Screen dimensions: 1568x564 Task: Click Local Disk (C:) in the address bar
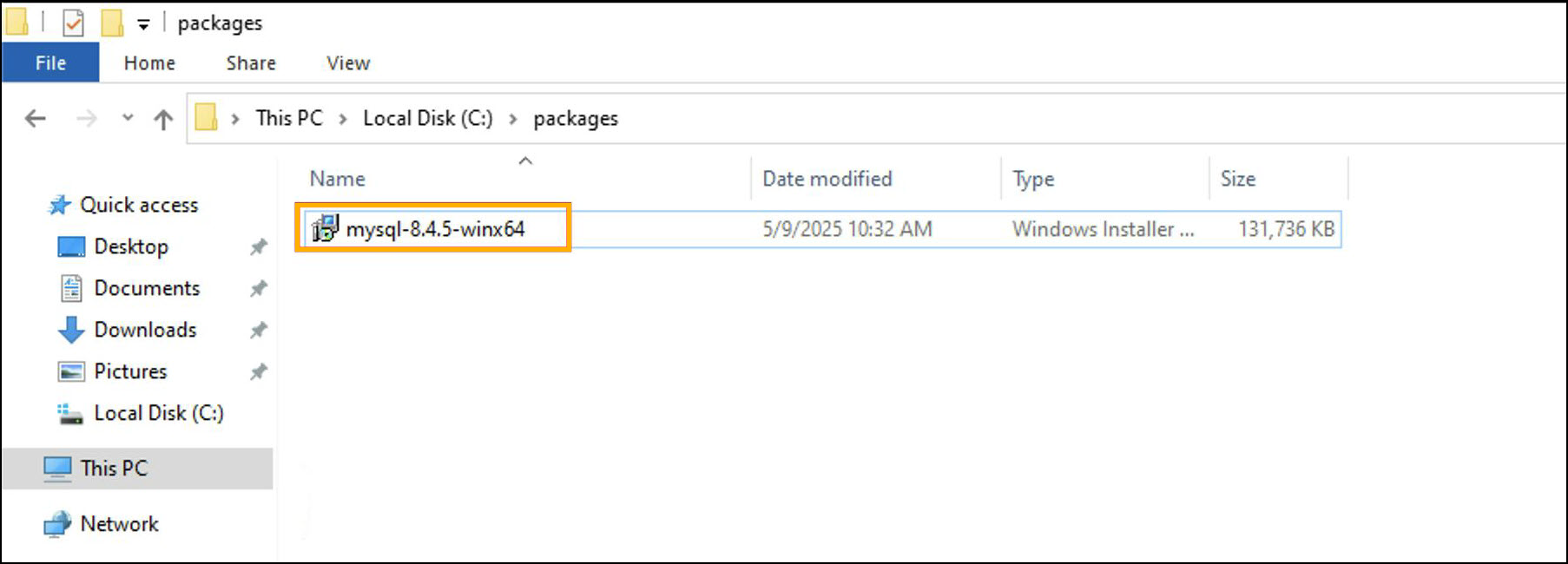(x=427, y=118)
